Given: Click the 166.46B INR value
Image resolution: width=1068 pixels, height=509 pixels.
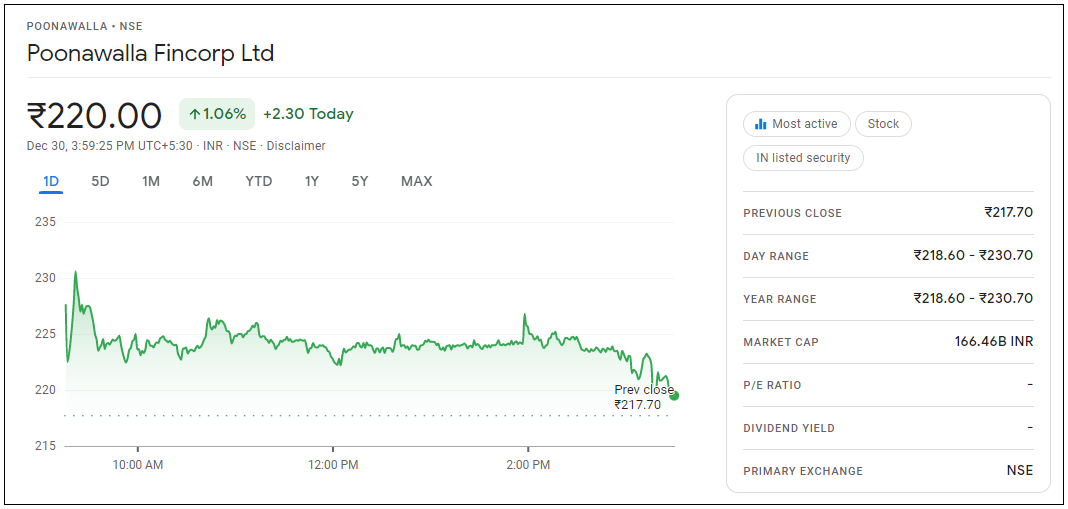Looking at the screenshot, I should pos(994,341).
